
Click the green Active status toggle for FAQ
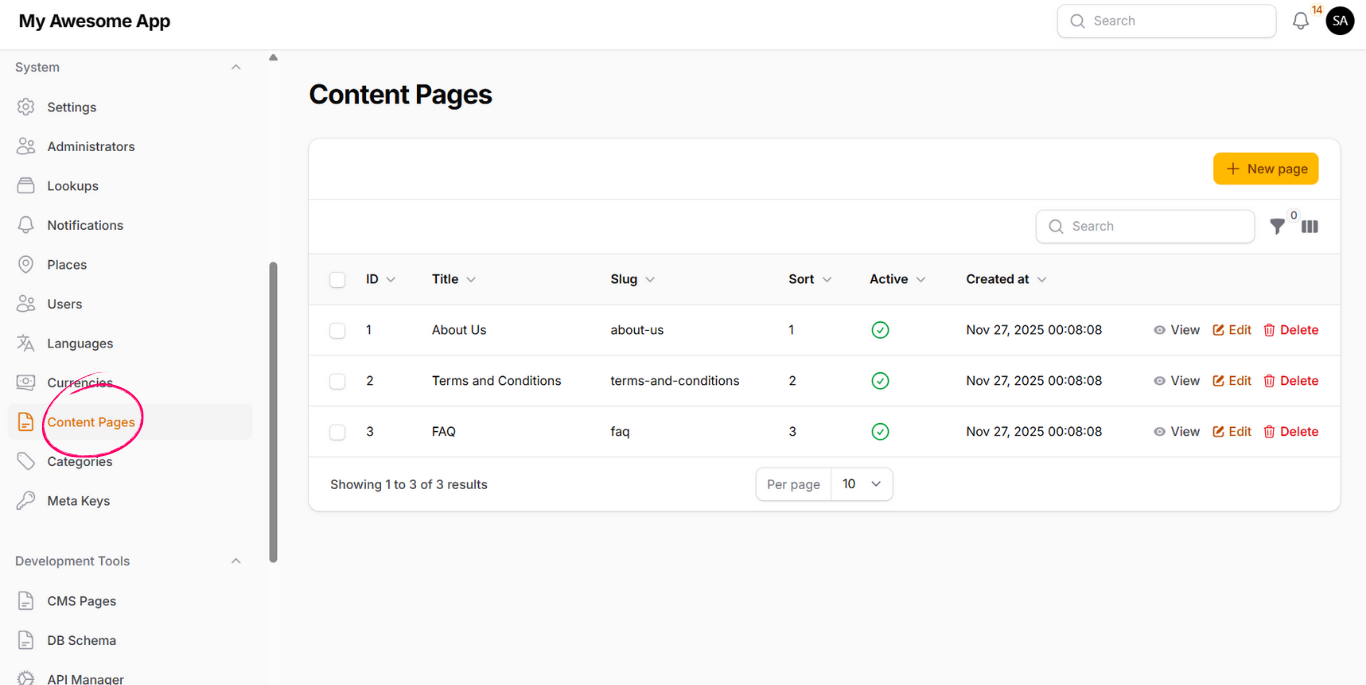[880, 431]
